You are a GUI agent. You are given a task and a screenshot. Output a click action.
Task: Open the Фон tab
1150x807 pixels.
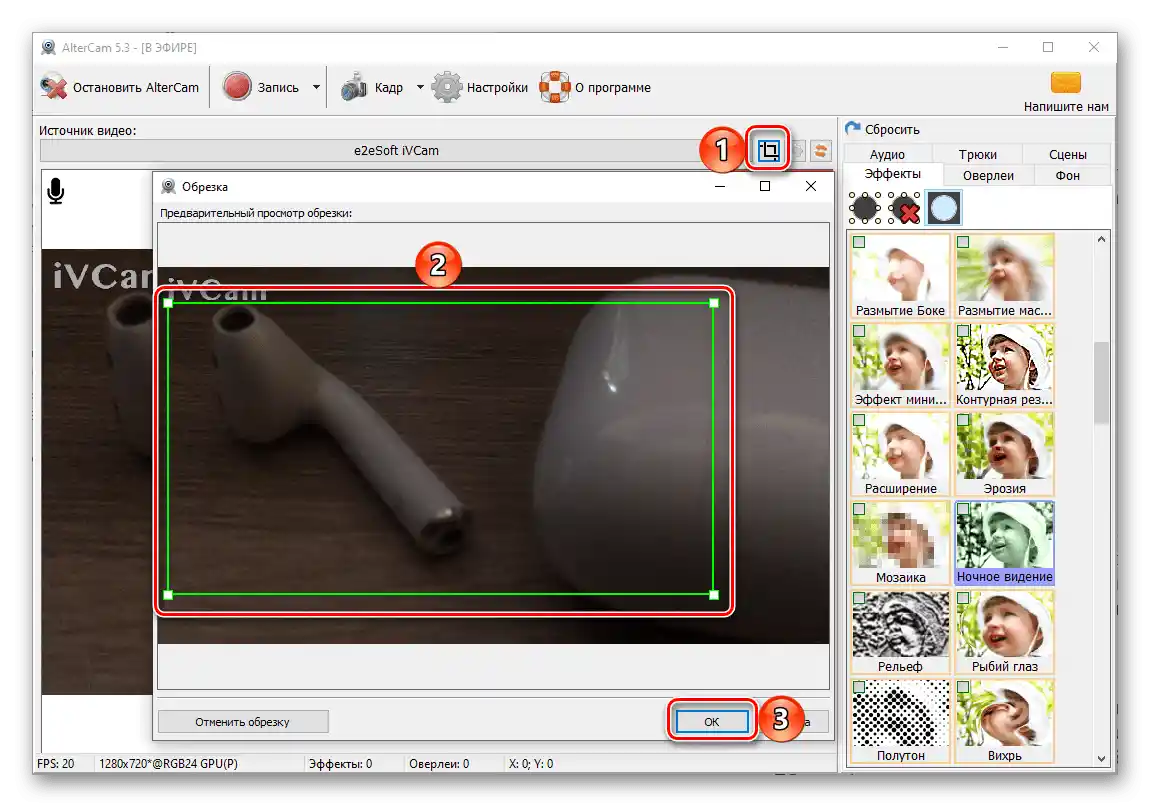(x=1067, y=175)
